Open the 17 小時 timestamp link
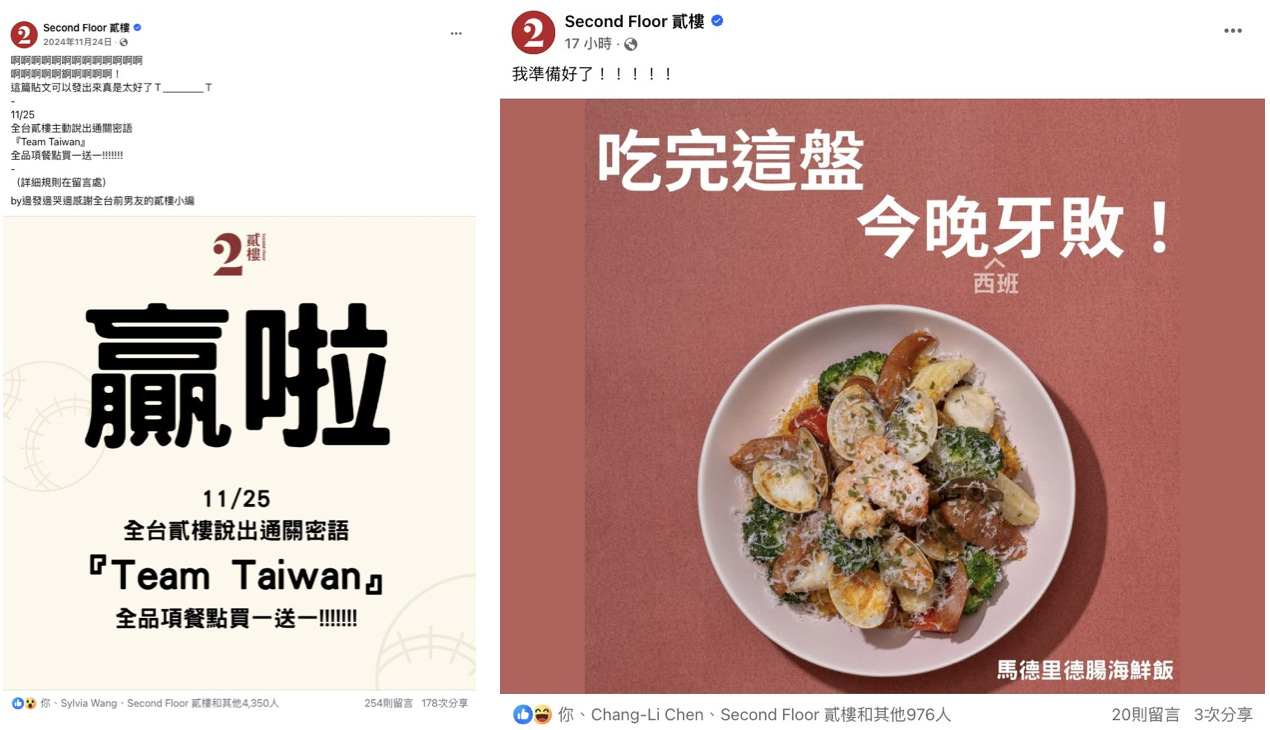1270x730 pixels. (587, 44)
